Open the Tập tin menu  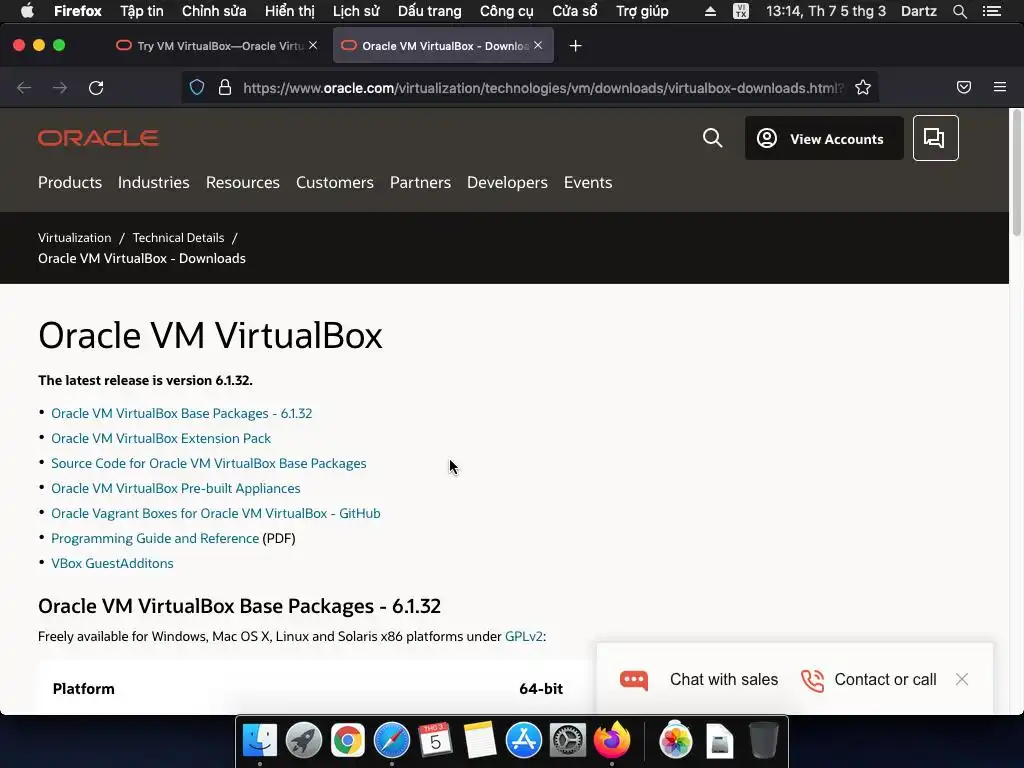142,11
